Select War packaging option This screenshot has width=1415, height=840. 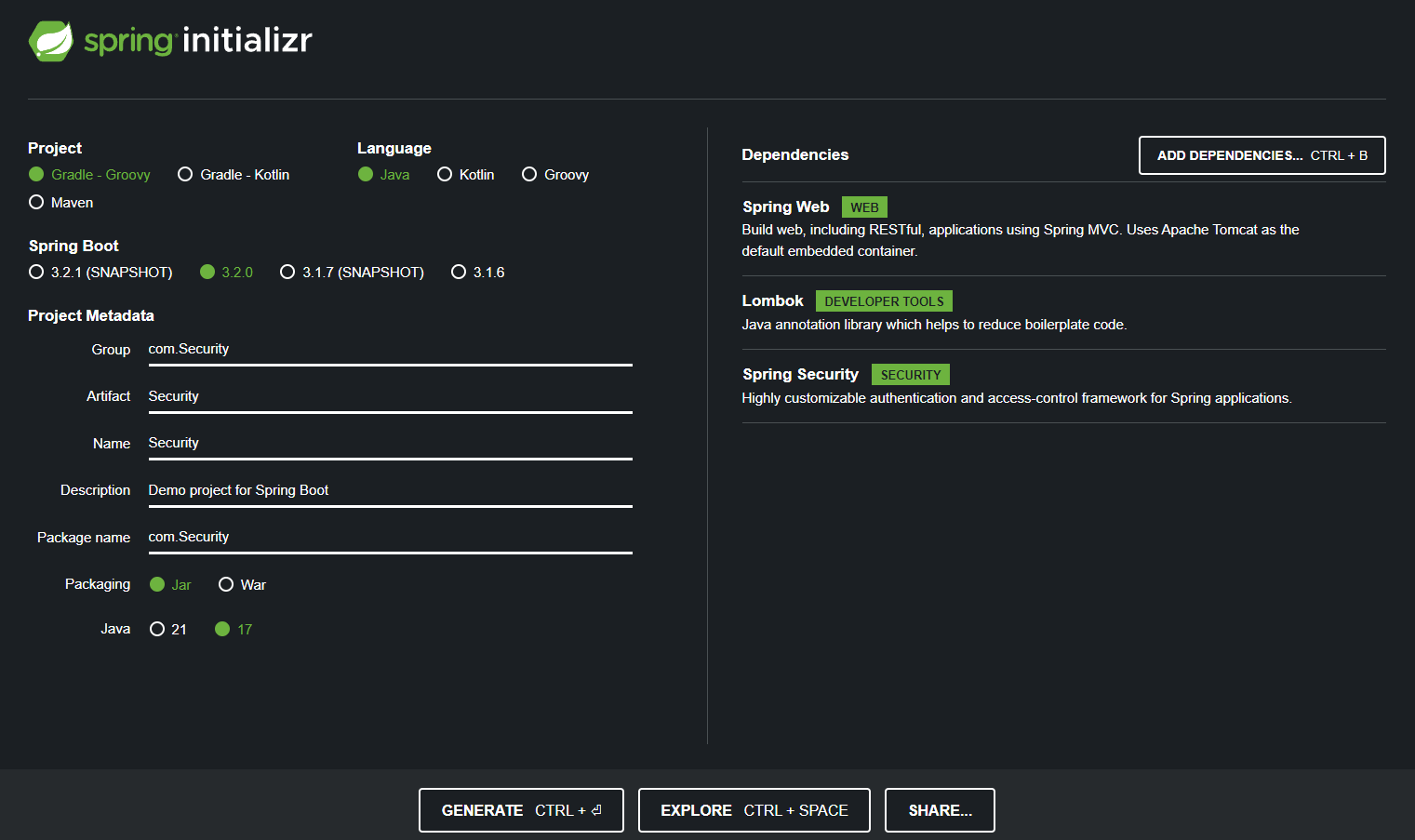pos(242,585)
